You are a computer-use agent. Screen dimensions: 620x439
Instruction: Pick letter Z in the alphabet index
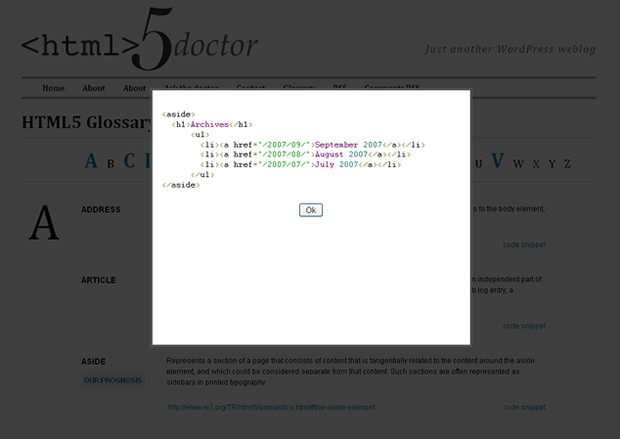pyautogui.click(x=567, y=163)
